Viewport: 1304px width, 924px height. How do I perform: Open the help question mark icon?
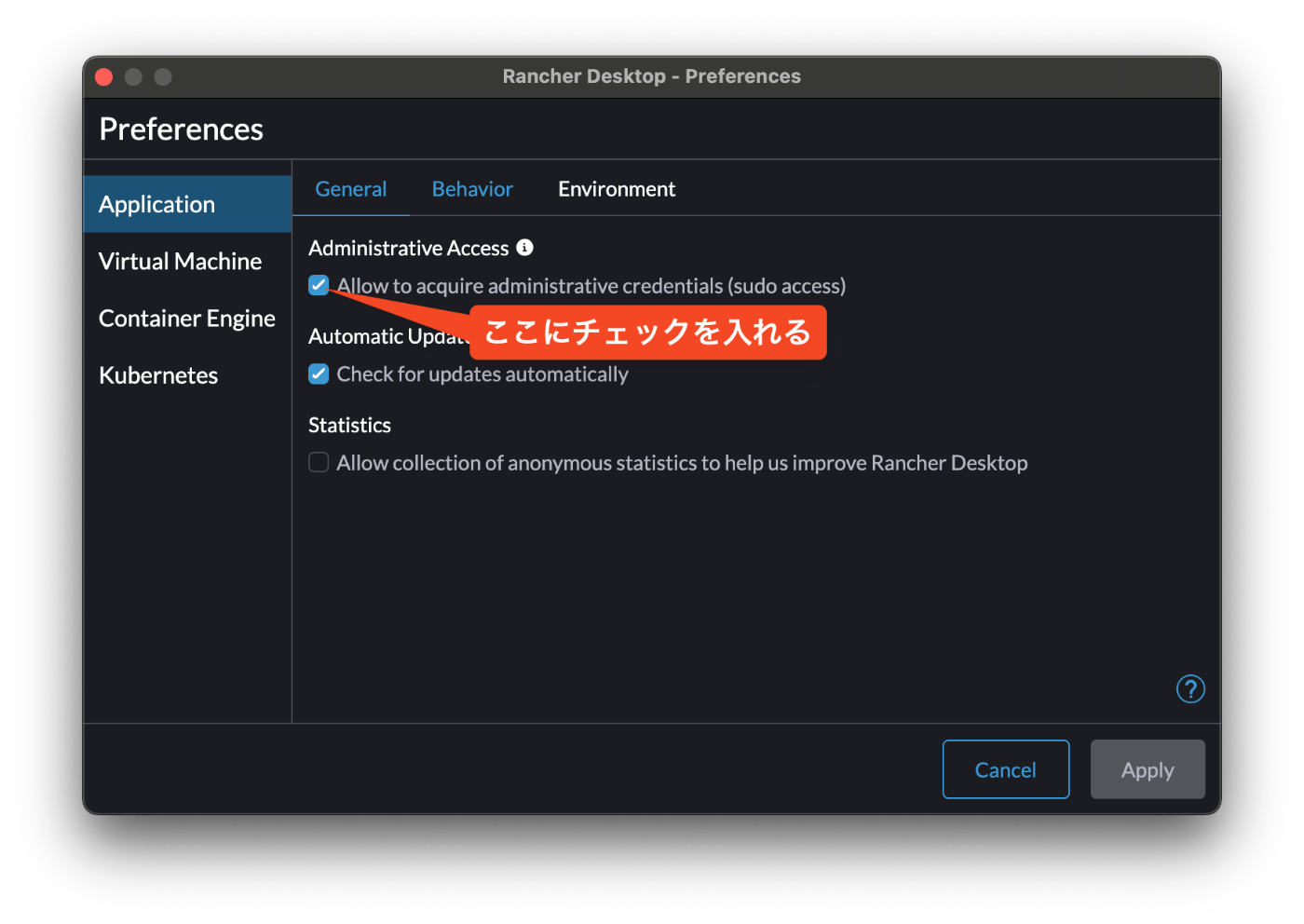(1190, 689)
